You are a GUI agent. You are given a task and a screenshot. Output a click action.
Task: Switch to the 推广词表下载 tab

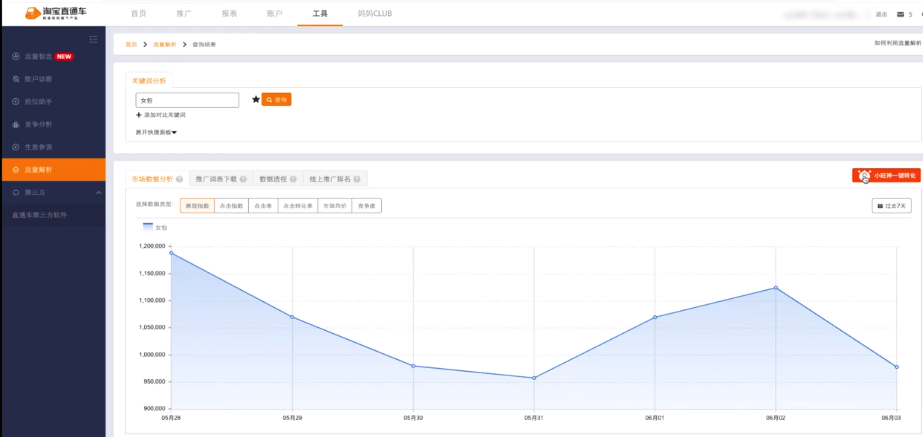[x=221, y=179]
